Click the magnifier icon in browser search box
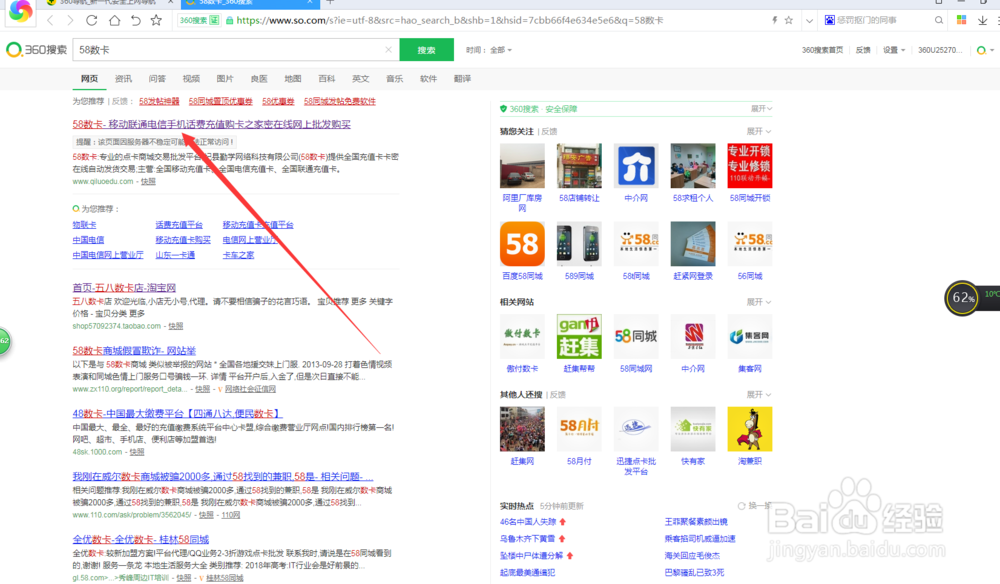The width and height of the screenshot is (1000, 584). [x=939, y=20]
